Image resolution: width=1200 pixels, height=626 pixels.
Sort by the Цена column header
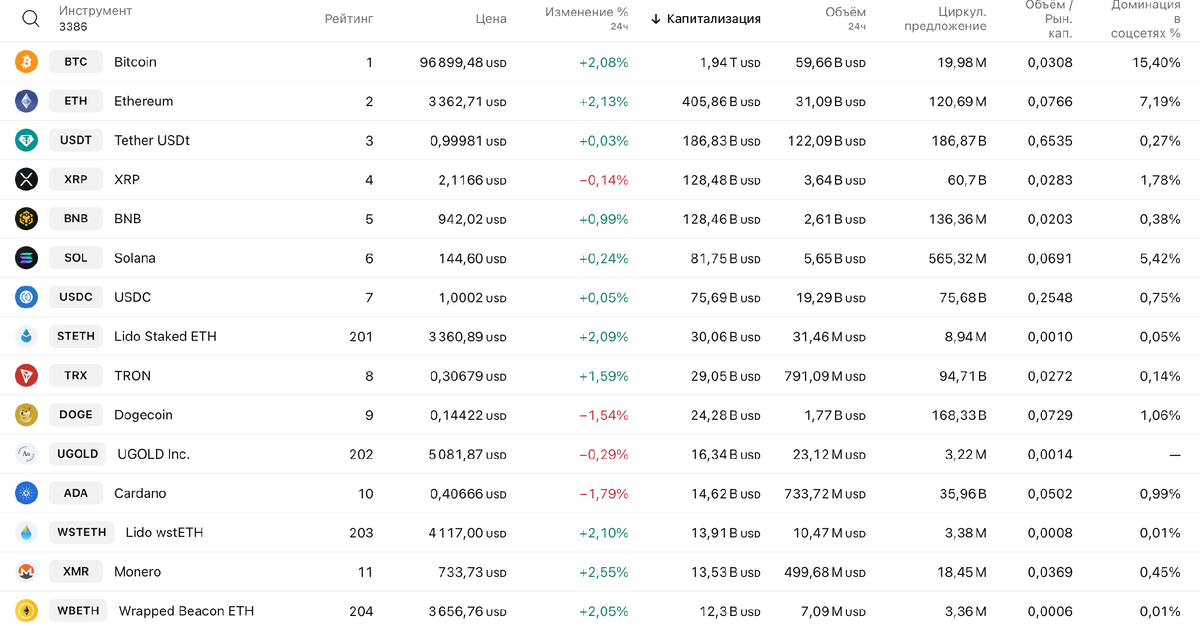[491, 19]
